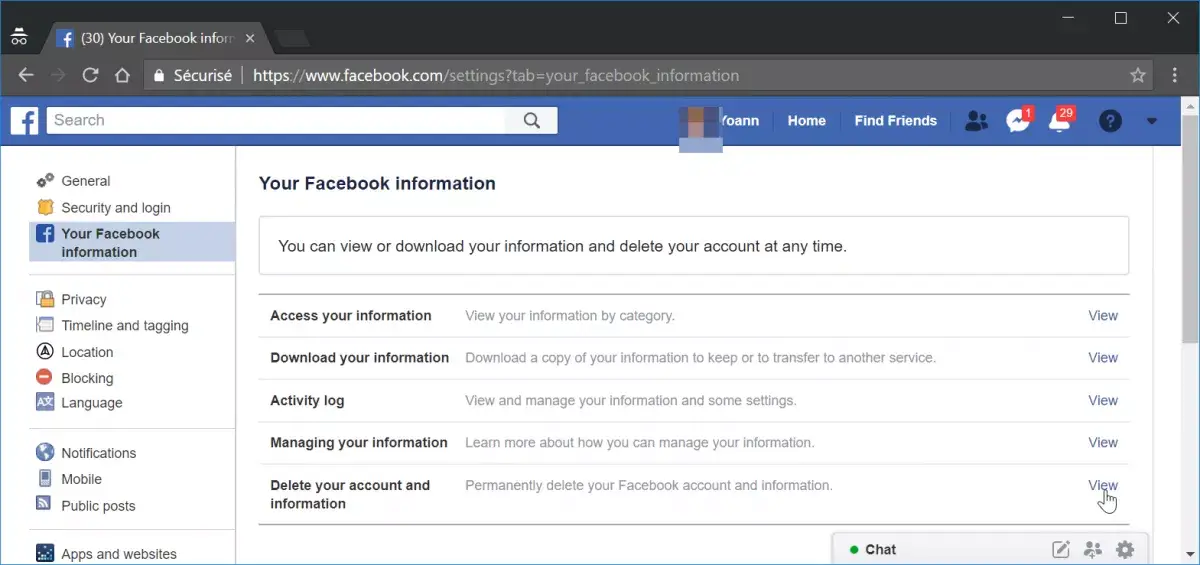
Task: Click View for Access your information
Action: 1103,315
